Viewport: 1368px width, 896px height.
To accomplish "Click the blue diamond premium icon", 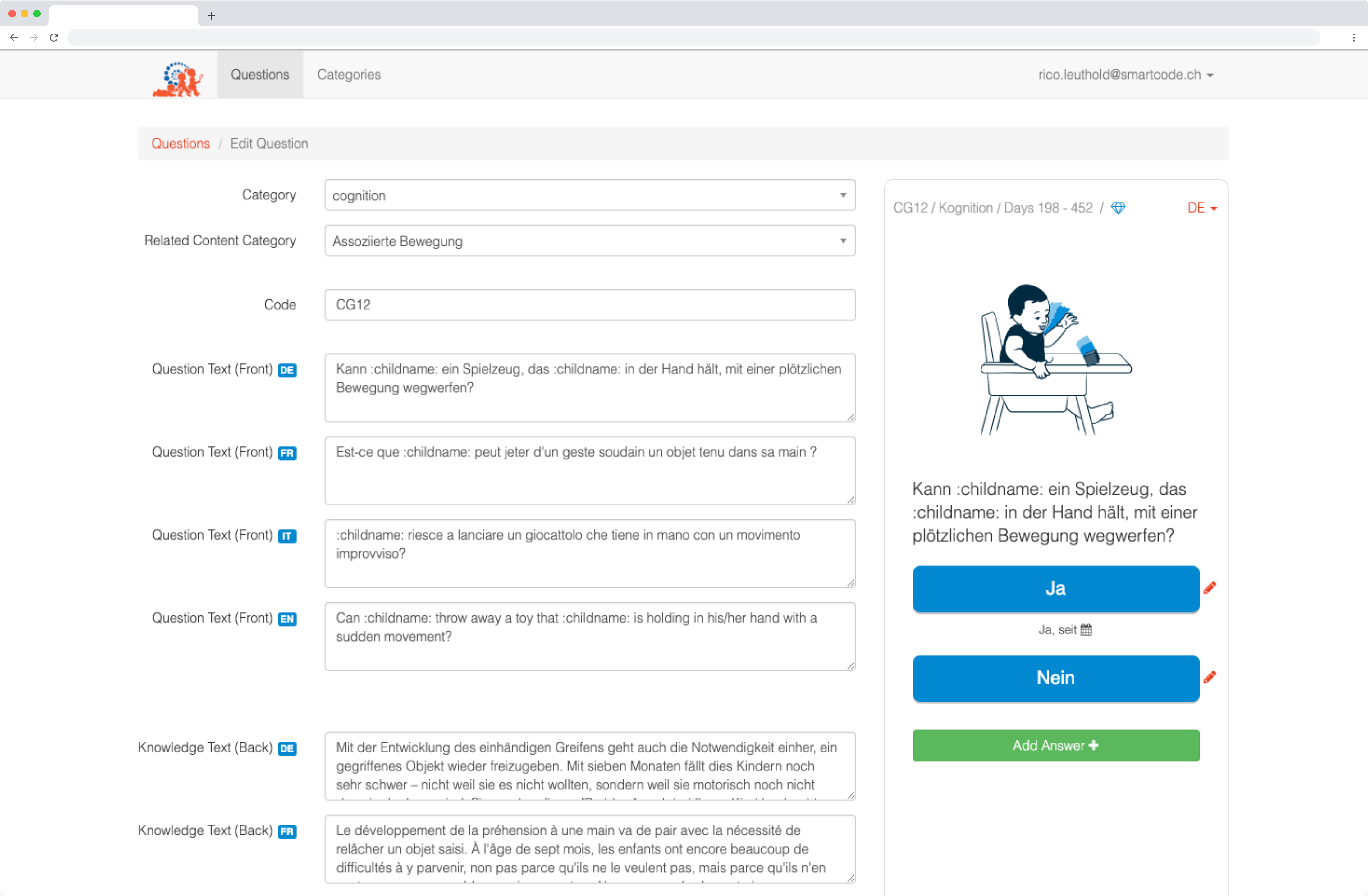I will pyautogui.click(x=1118, y=208).
